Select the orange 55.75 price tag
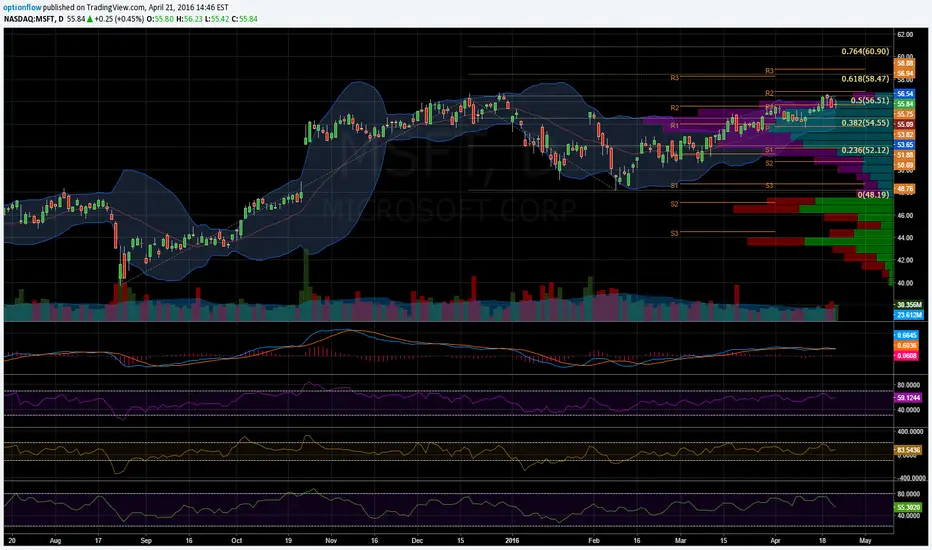Viewport: 932px width, 550px height. tap(905, 114)
